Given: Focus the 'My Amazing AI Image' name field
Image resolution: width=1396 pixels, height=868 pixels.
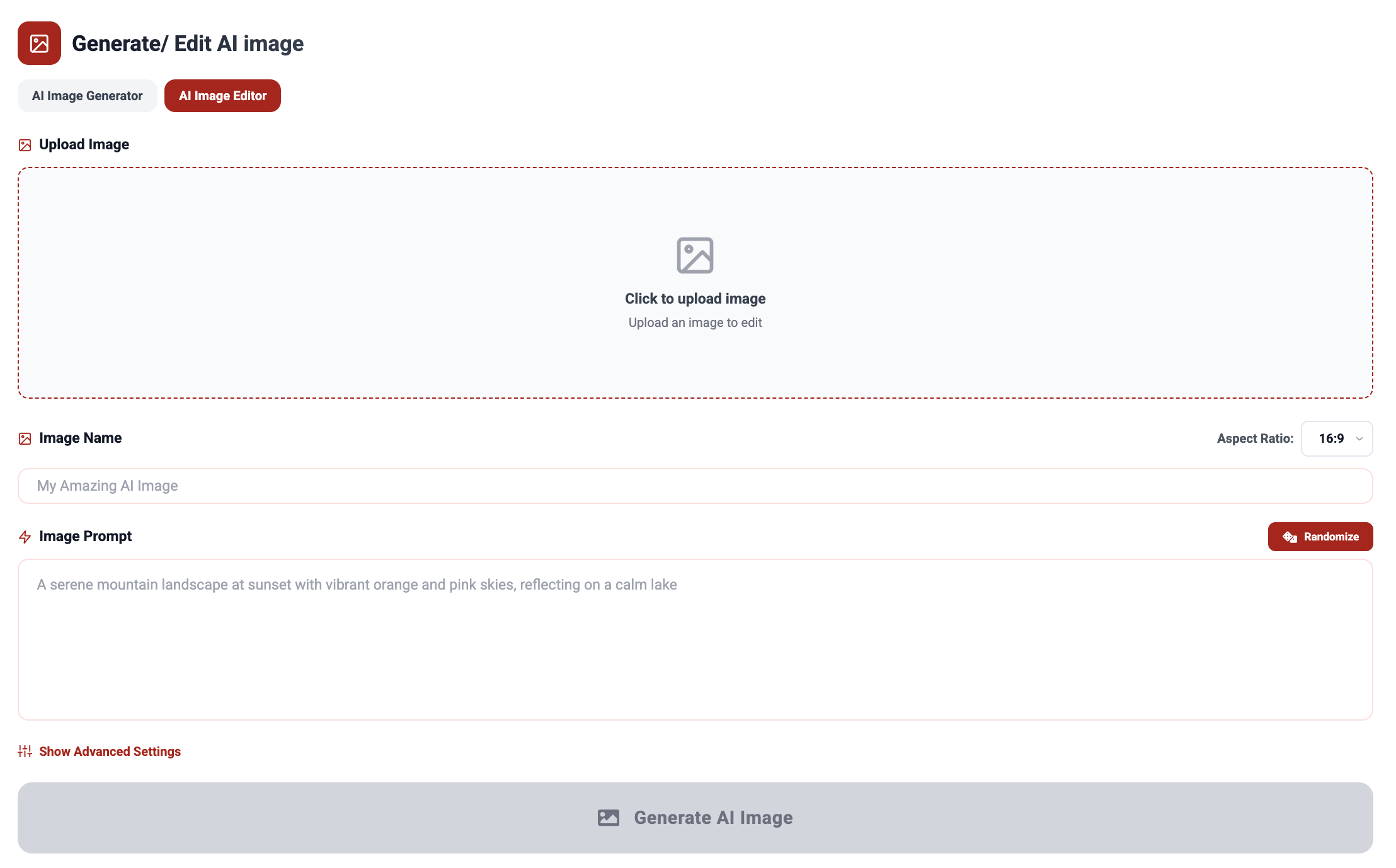Looking at the screenshot, I should [695, 486].
